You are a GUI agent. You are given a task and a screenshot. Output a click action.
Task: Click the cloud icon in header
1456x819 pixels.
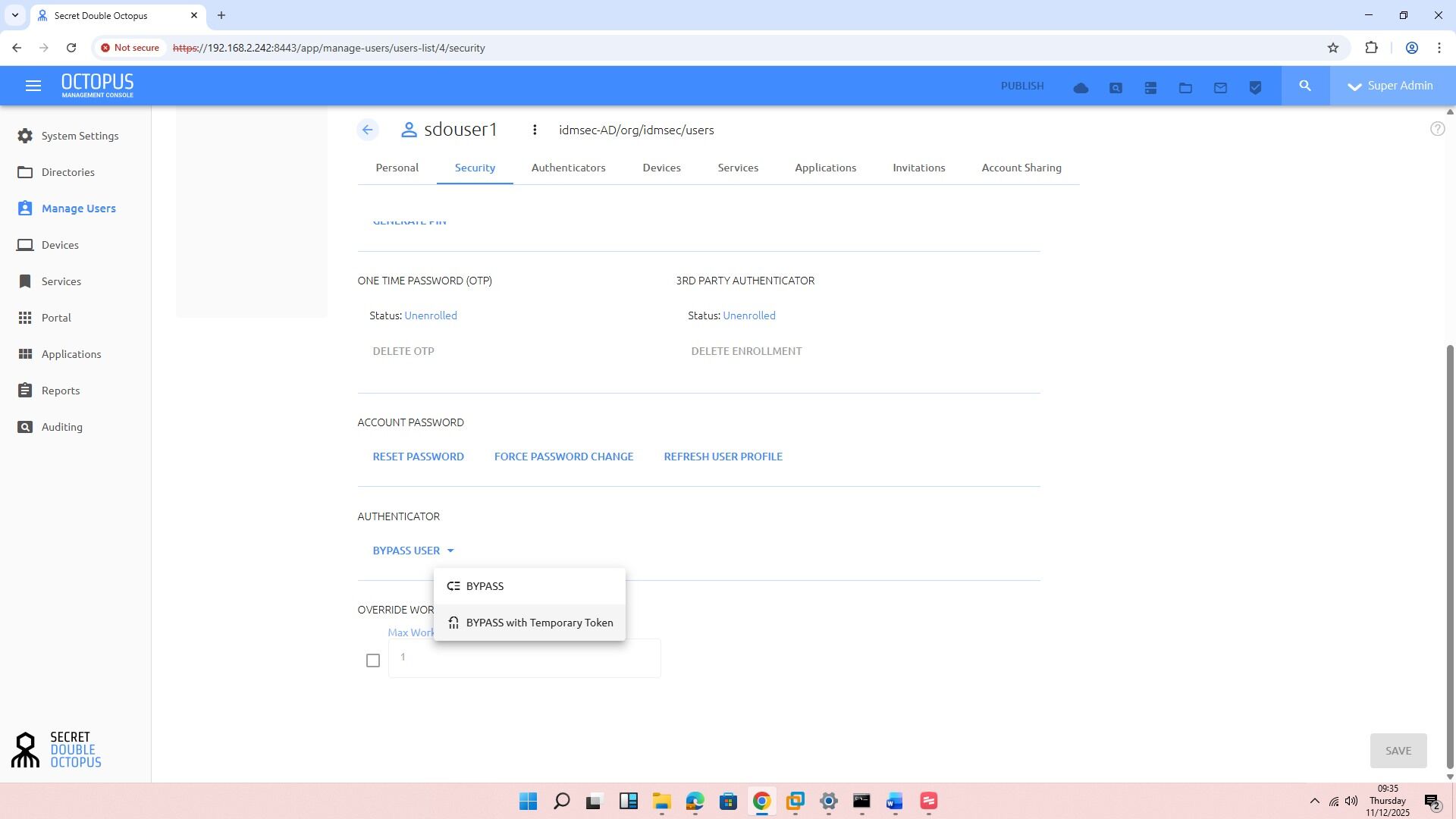1081,88
